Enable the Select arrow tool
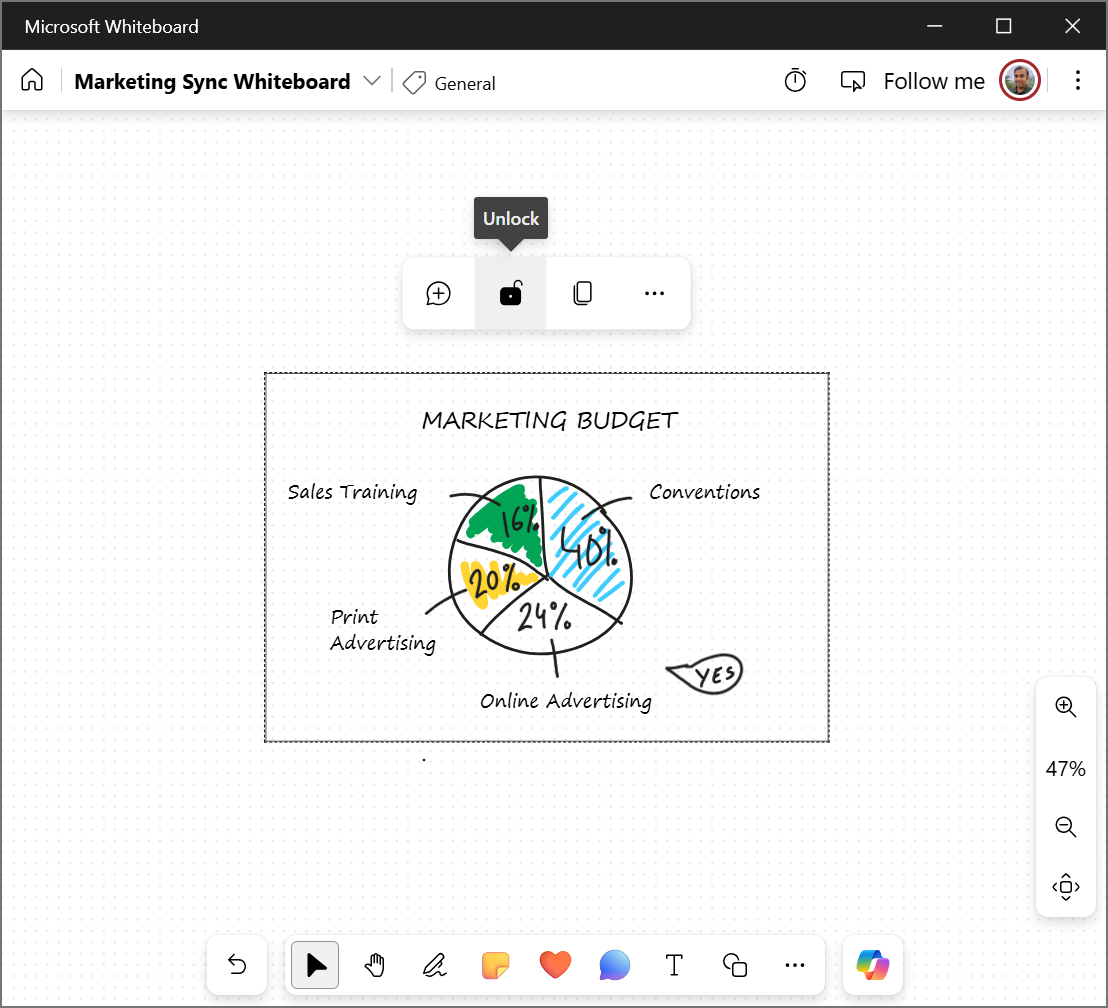 coord(314,965)
